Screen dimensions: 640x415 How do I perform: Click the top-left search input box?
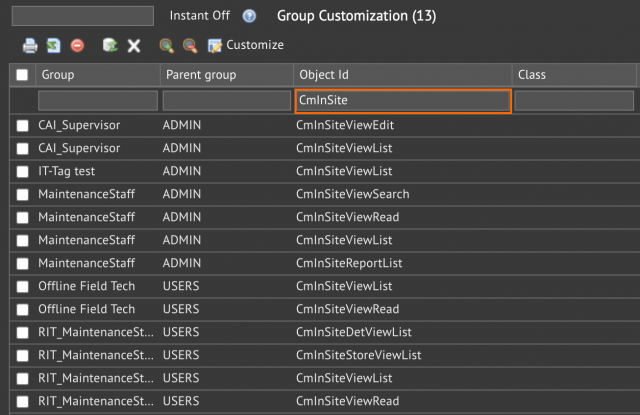coord(83,16)
